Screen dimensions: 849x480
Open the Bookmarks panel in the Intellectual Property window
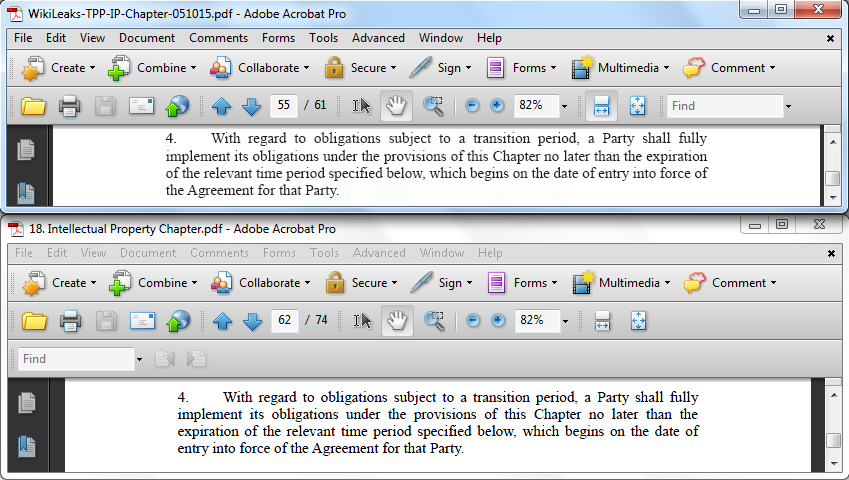pos(27,446)
